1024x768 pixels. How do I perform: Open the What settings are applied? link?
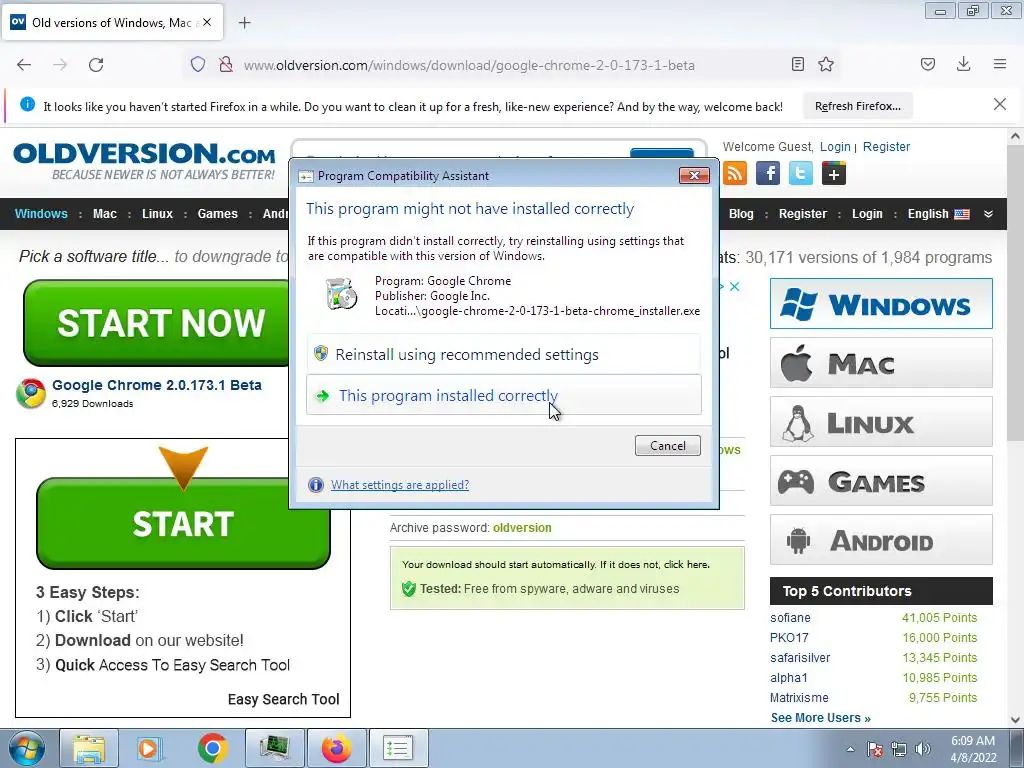tap(400, 485)
